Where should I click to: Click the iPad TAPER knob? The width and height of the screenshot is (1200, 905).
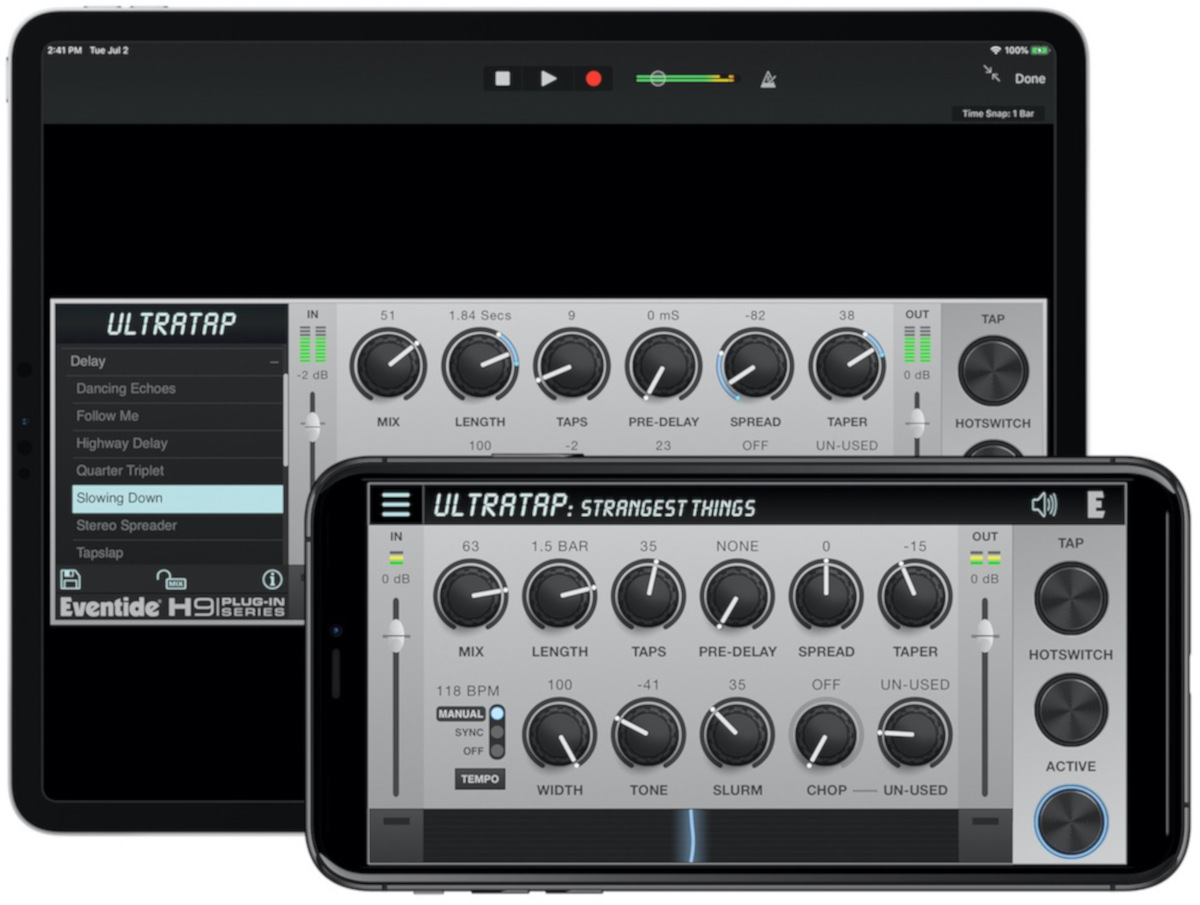847,365
